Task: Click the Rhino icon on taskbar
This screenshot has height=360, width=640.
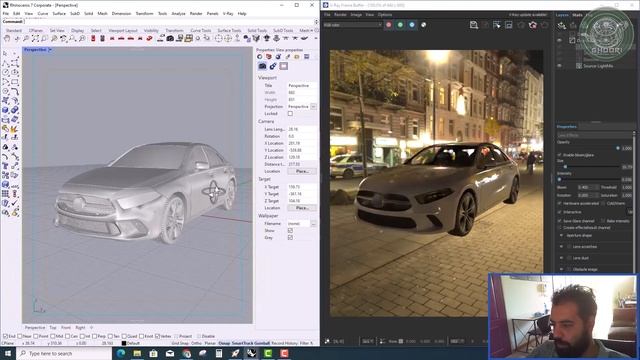Action: pyautogui.click(x=252, y=353)
